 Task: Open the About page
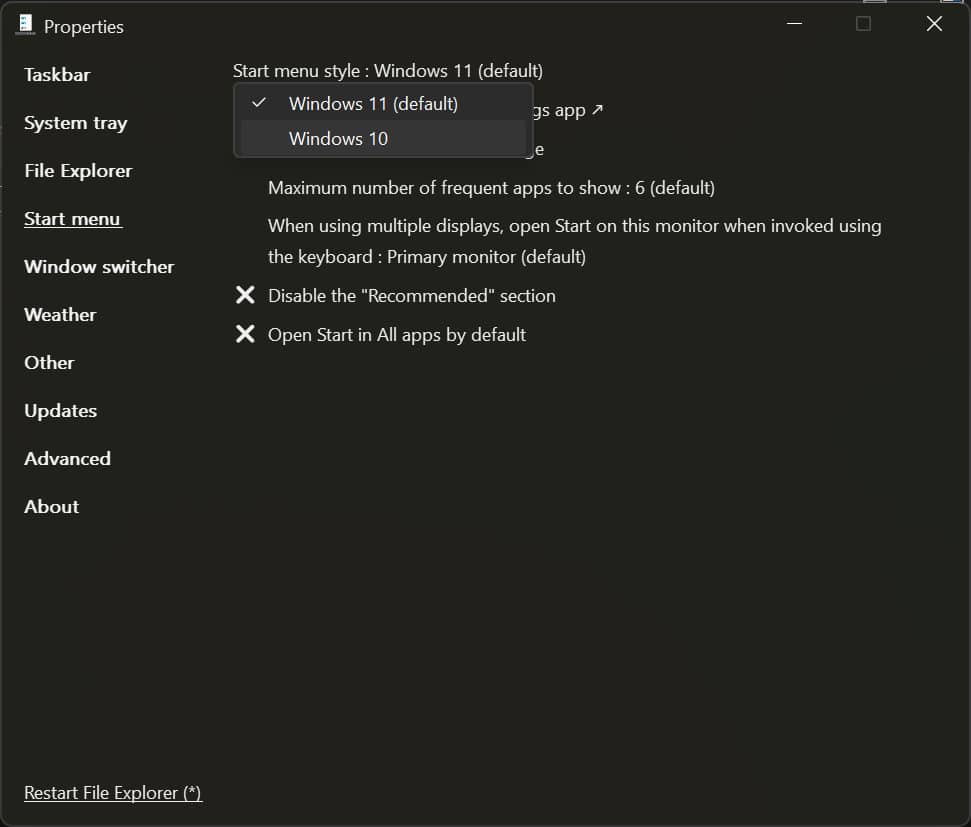tap(51, 506)
